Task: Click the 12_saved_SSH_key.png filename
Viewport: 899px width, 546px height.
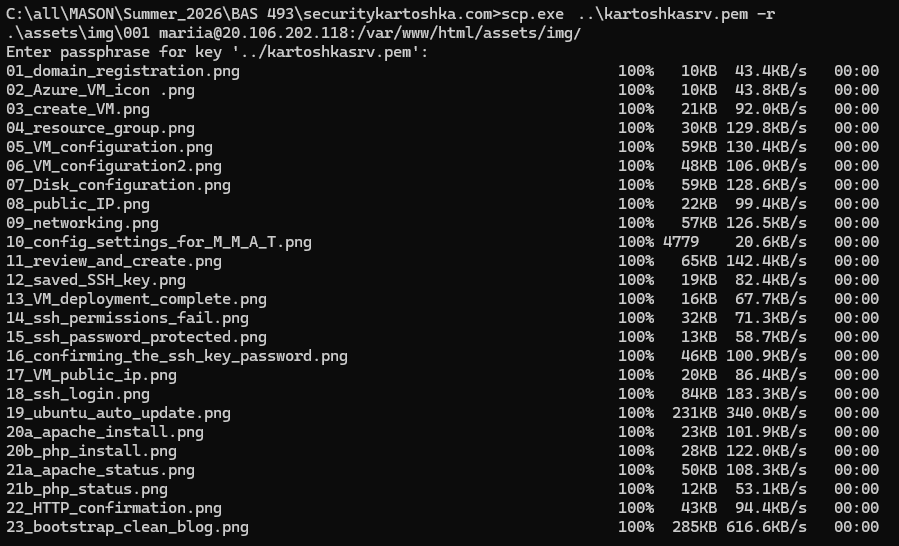Action: [96, 280]
